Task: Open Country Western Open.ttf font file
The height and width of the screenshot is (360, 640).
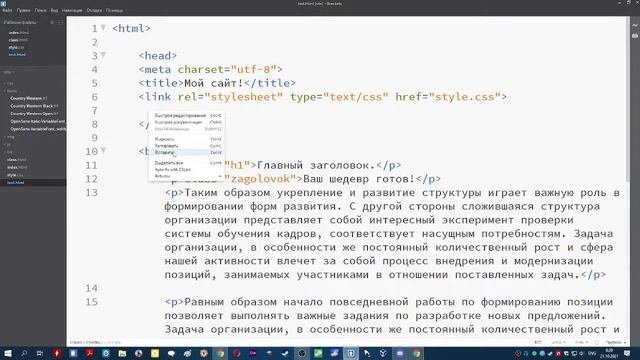Action: point(34,113)
